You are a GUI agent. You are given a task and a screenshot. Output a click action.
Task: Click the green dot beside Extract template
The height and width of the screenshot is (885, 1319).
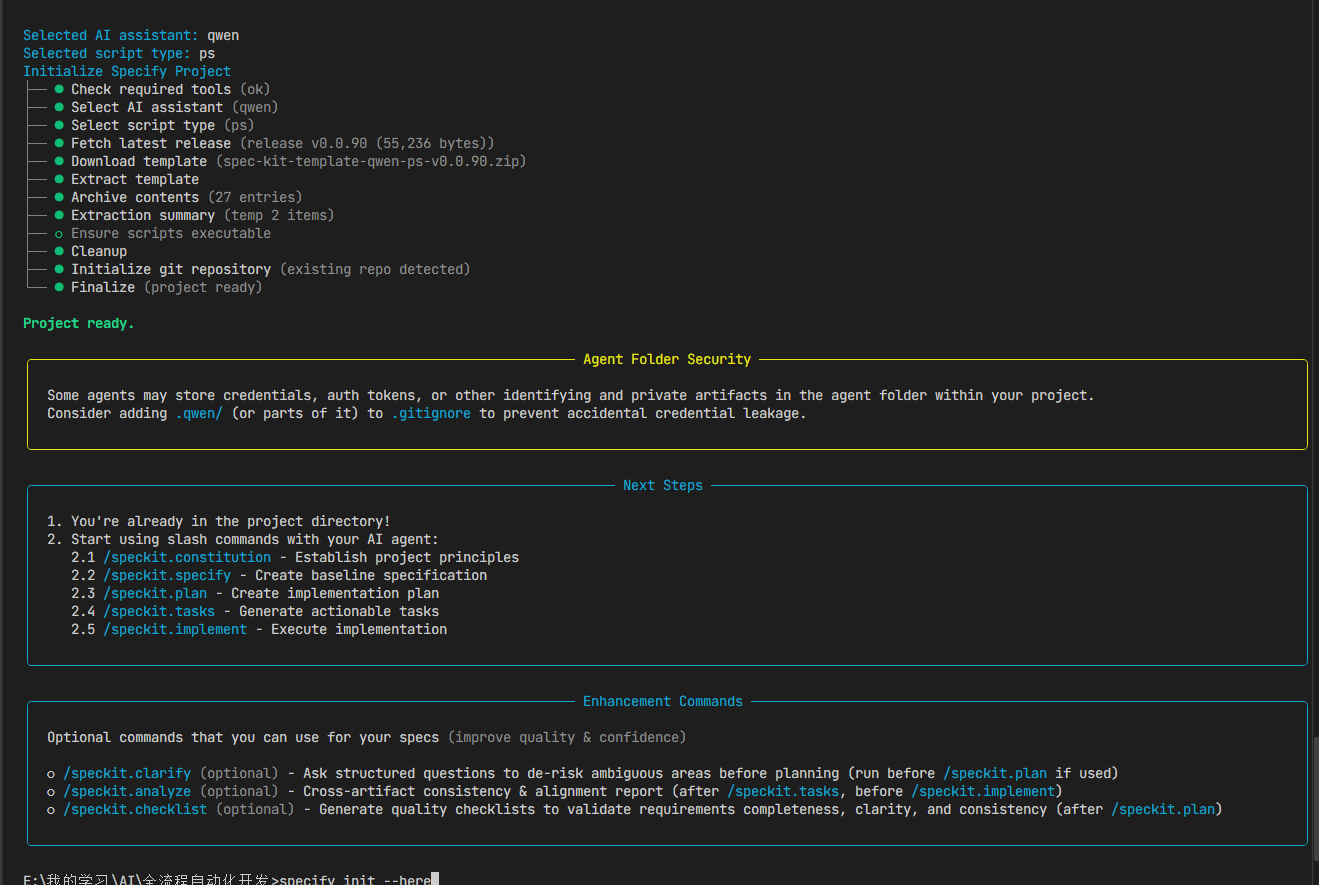(59, 180)
